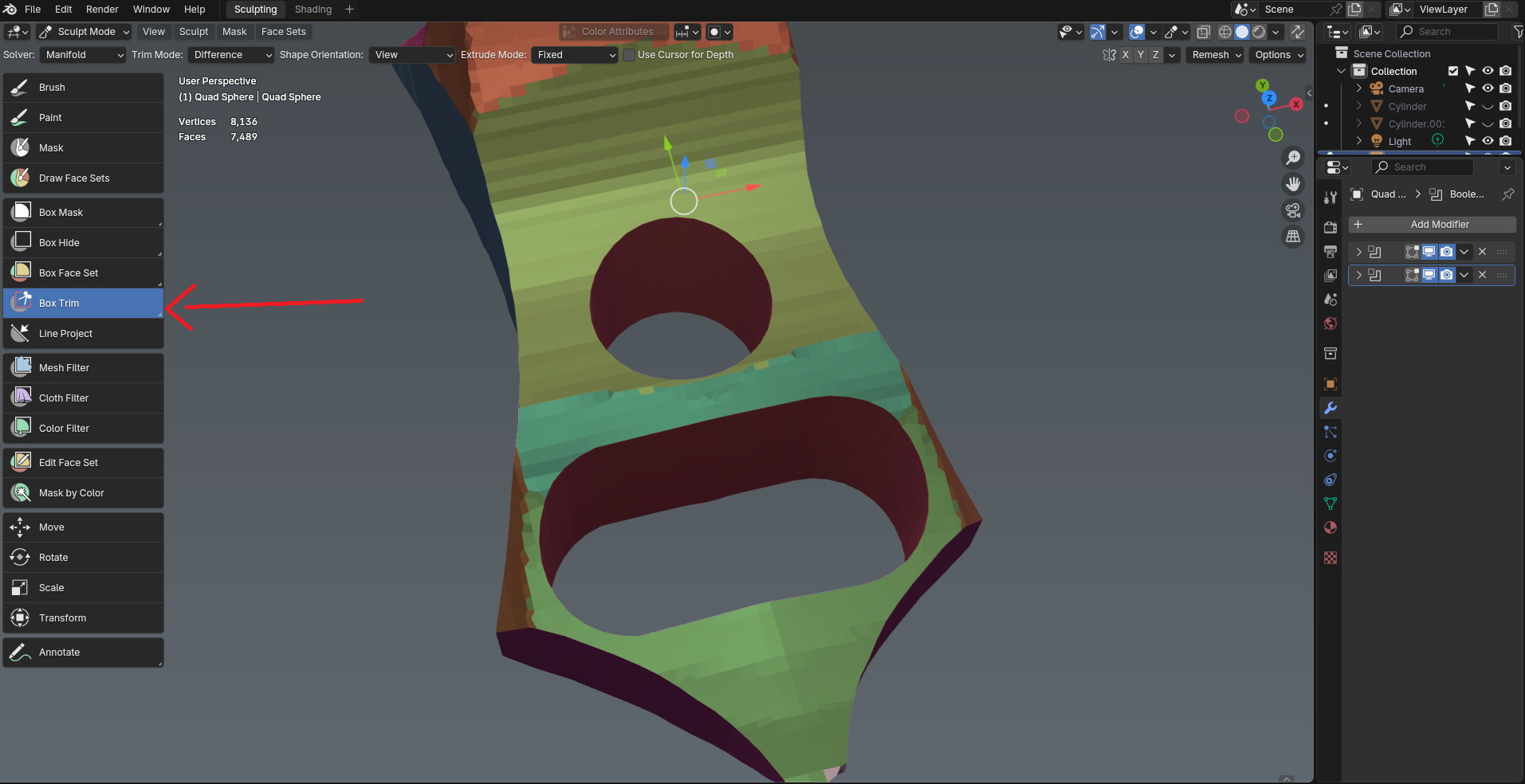Image resolution: width=1525 pixels, height=784 pixels.
Task: Switch perspective/orthographic with grid icon
Action: pos(1293,237)
